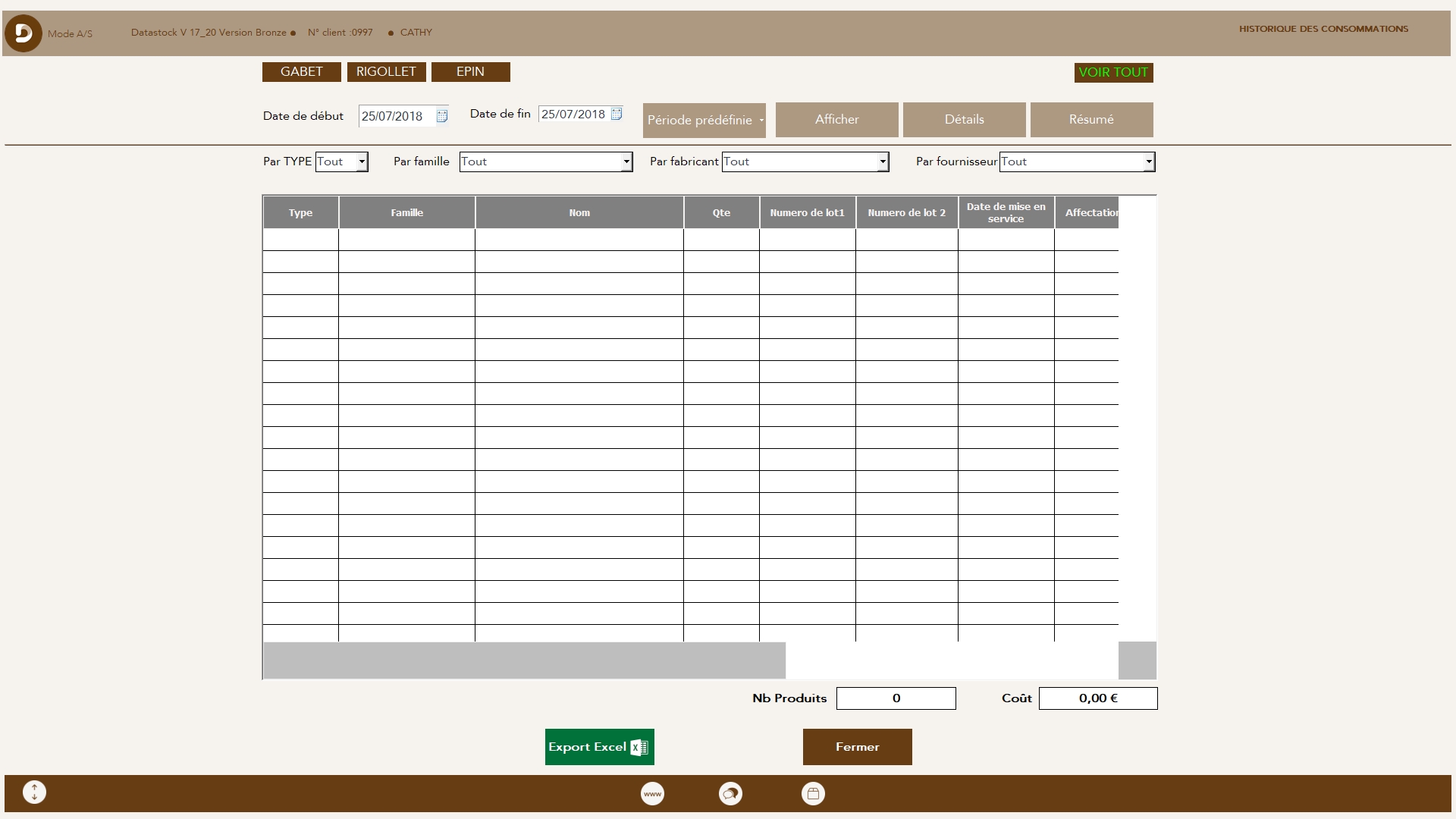
Task: Click the VOIR TOUT button
Action: coord(1114,72)
